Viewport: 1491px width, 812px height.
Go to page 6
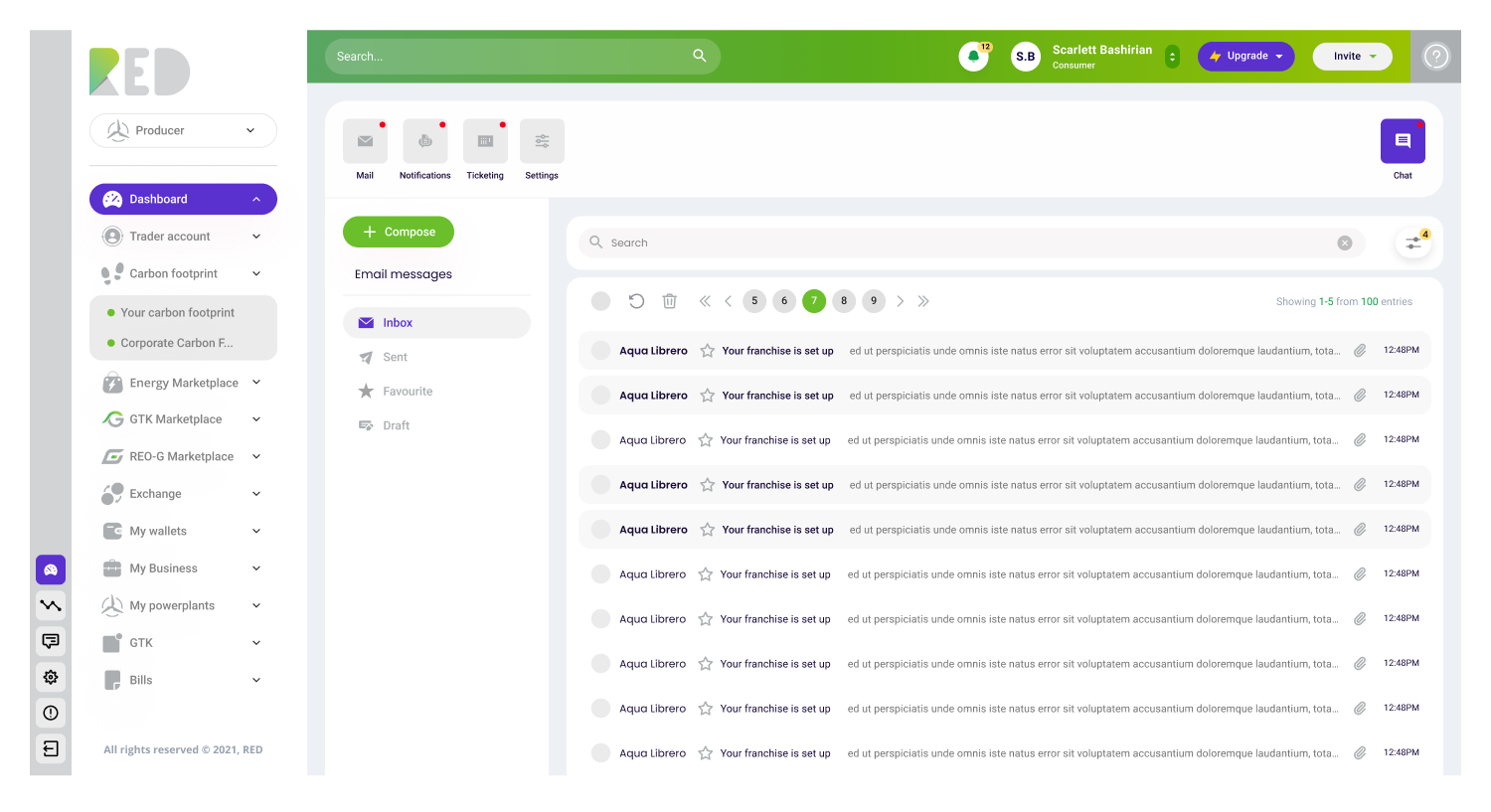click(784, 301)
